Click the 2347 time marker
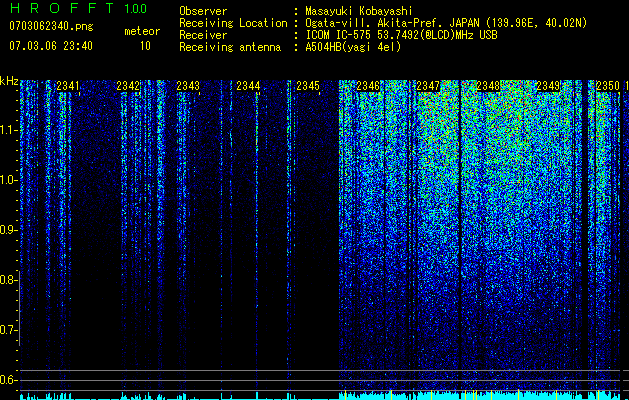Image resolution: width=629 pixels, height=400 pixels. click(428, 86)
